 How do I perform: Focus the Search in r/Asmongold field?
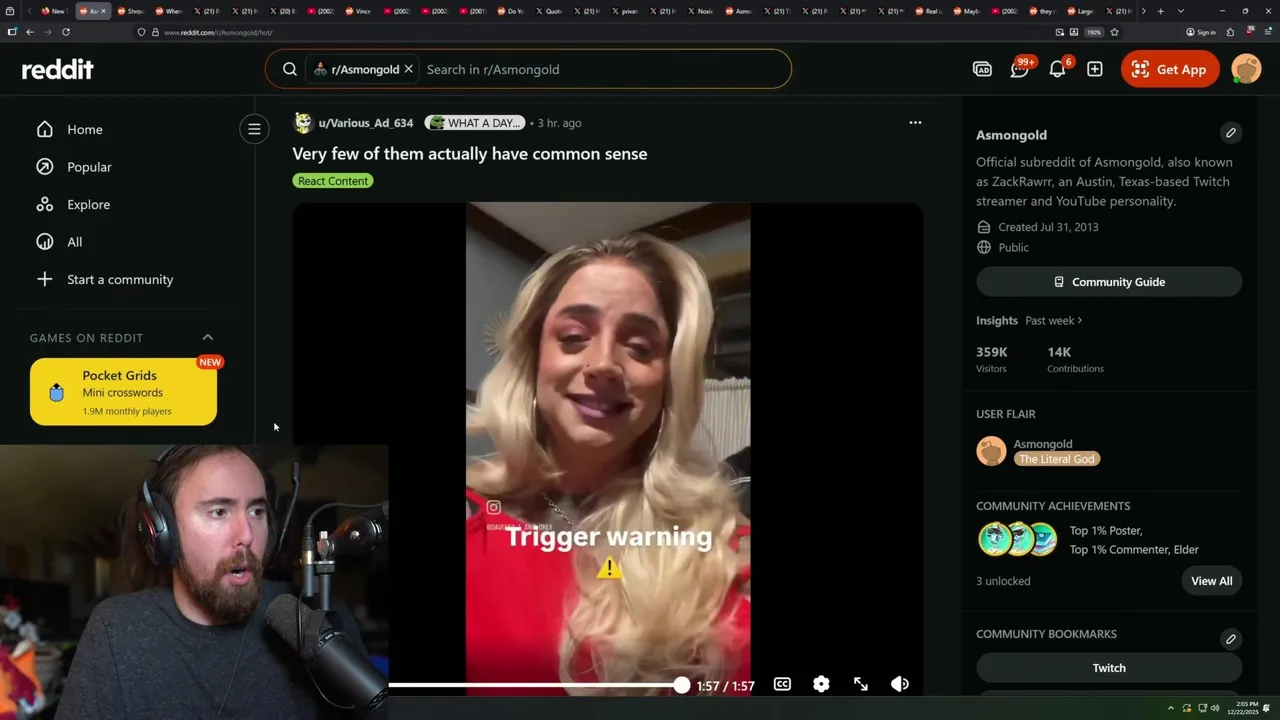point(600,69)
